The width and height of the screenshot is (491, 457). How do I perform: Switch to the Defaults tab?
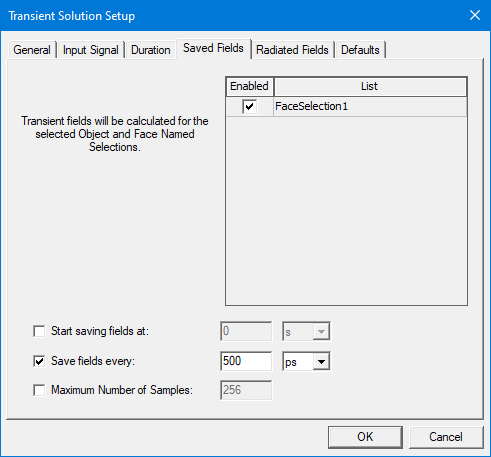point(360,50)
